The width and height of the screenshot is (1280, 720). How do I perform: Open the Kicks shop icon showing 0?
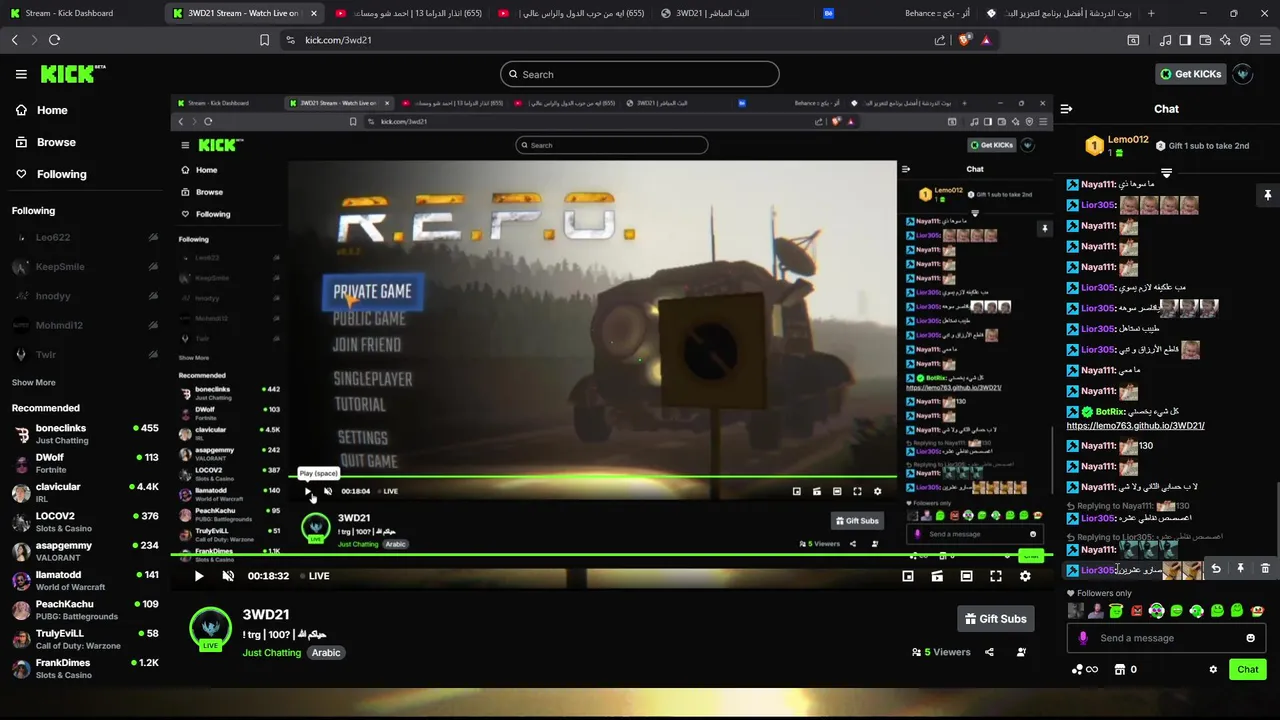point(1126,670)
